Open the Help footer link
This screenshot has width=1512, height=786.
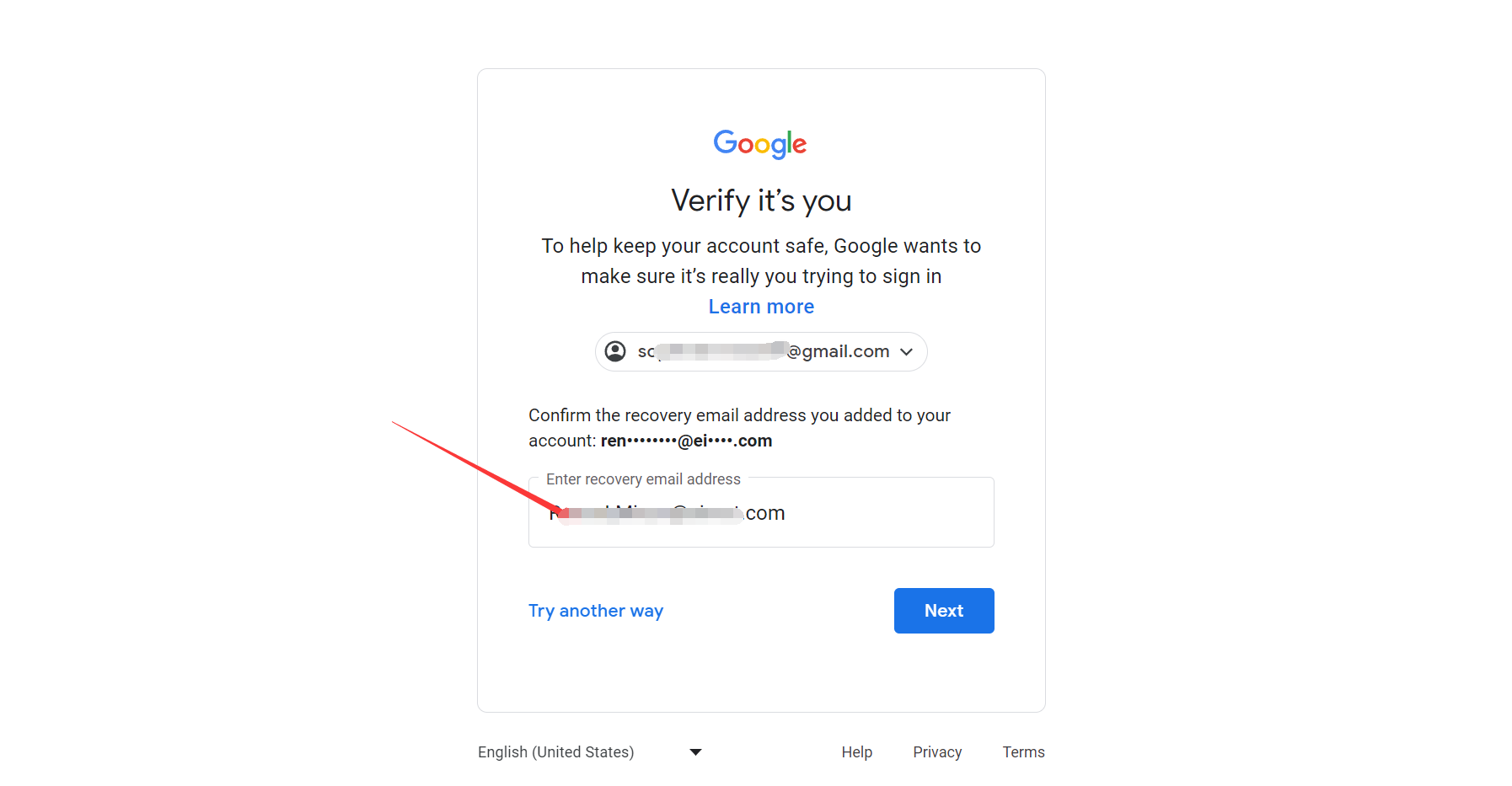click(x=856, y=752)
